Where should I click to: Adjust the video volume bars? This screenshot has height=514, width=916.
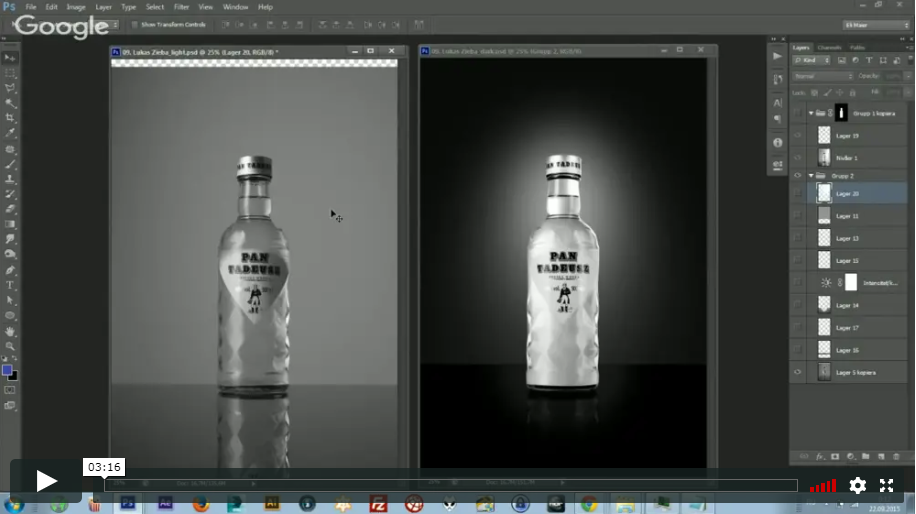tap(823, 486)
